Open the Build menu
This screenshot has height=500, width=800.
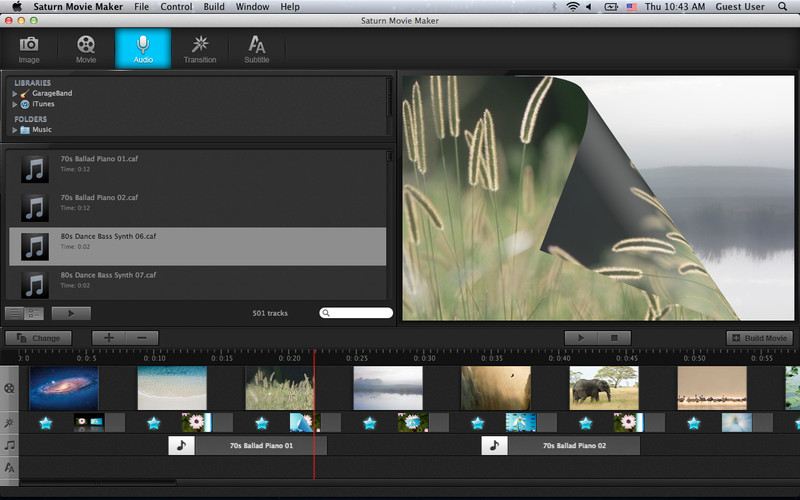214,7
